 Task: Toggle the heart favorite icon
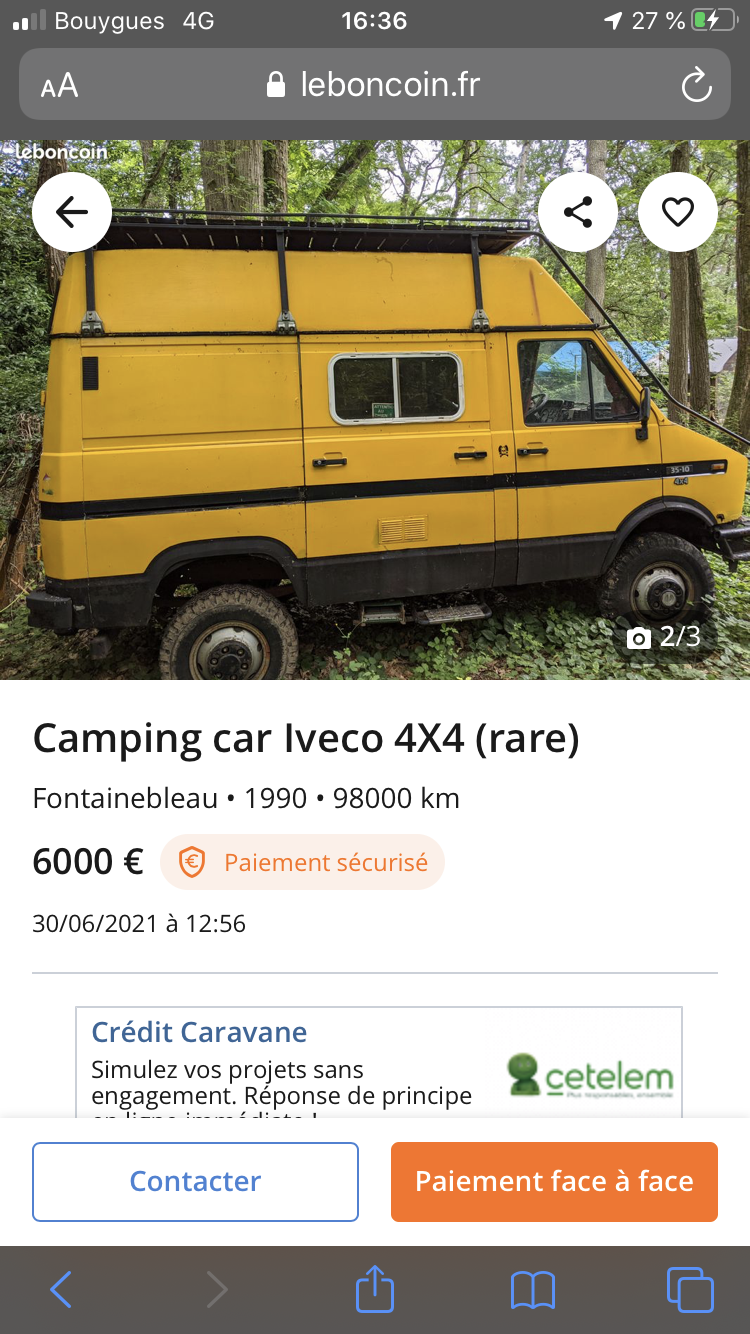(x=678, y=212)
